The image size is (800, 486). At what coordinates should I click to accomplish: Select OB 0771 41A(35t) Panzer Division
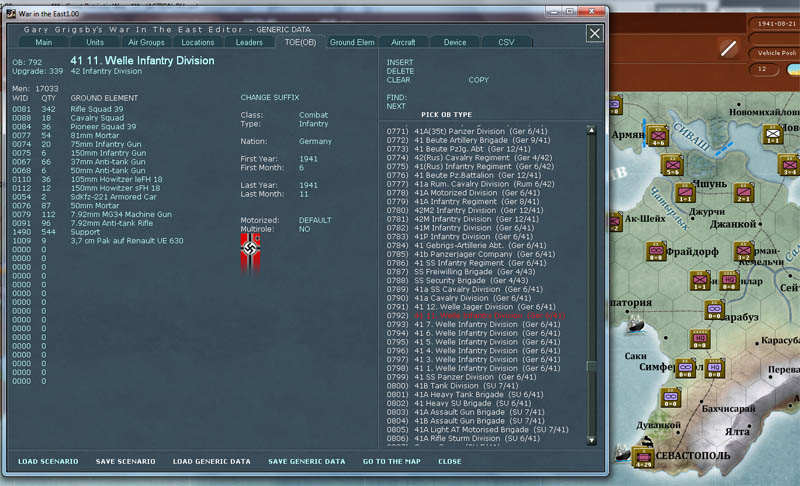tap(468, 132)
